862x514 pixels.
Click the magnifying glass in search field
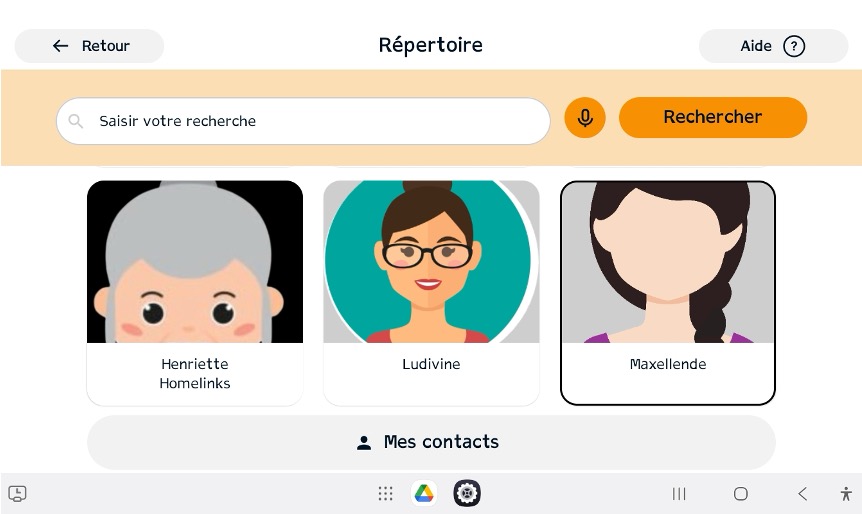(x=76, y=121)
